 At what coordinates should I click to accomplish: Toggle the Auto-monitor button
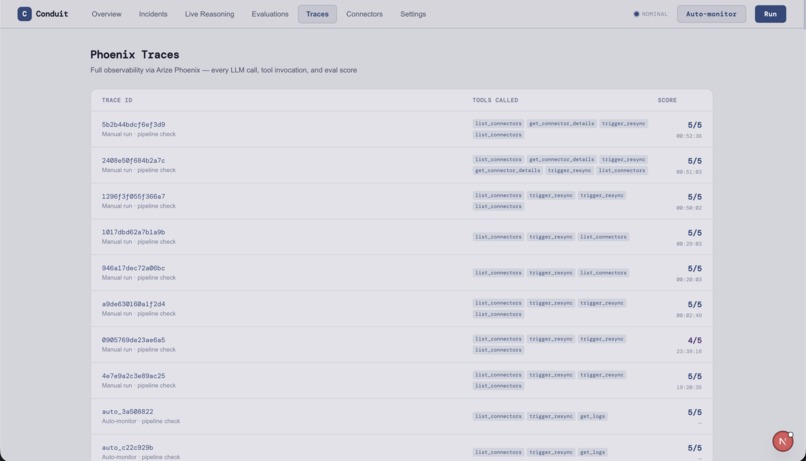(711, 14)
